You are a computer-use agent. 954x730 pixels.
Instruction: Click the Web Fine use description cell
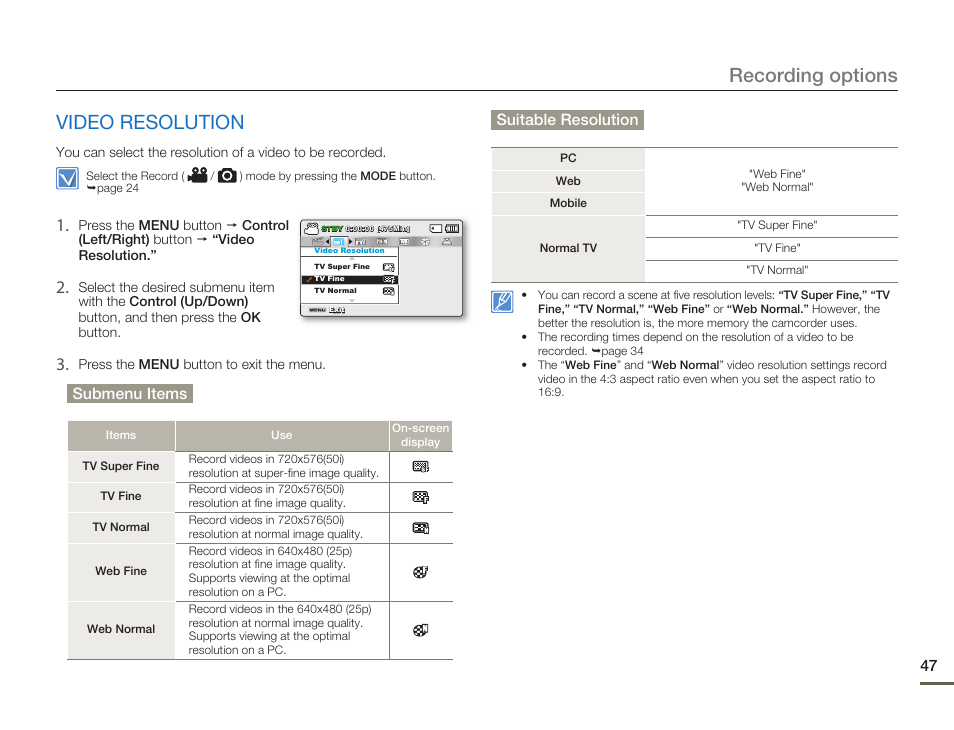click(282, 571)
